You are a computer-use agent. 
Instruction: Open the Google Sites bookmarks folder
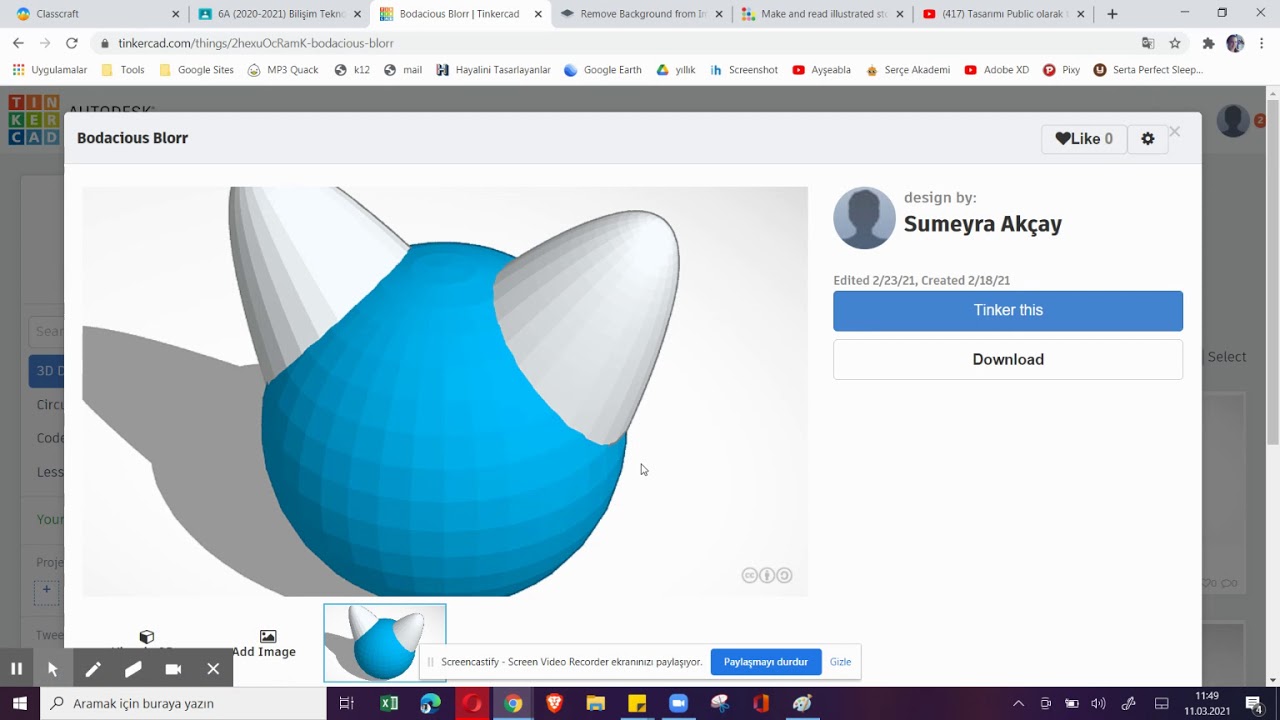[196, 70]
